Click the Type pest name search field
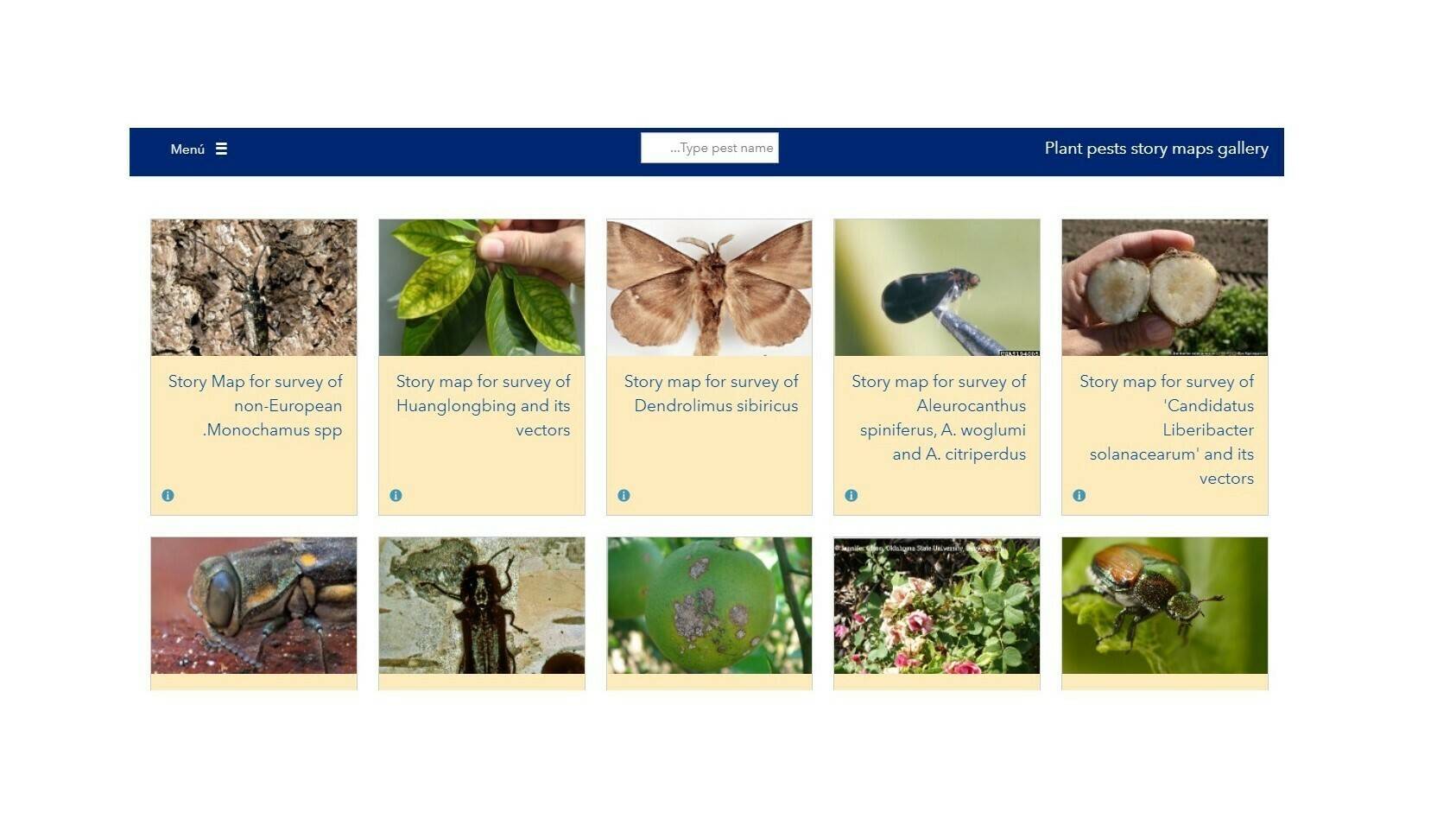 click(710, 148)
